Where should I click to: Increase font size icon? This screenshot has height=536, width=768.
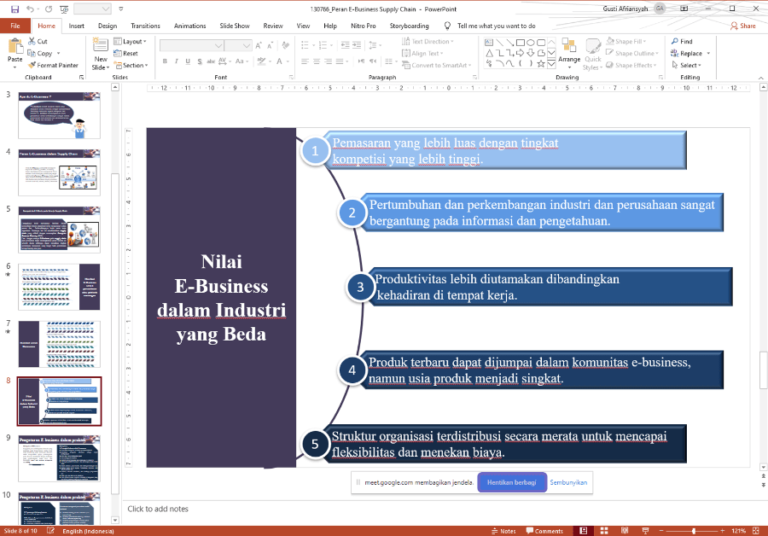point(259,46)
